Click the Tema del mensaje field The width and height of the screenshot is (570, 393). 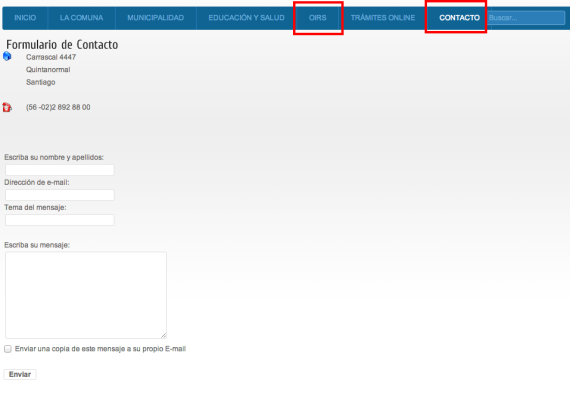pos(60,220)
